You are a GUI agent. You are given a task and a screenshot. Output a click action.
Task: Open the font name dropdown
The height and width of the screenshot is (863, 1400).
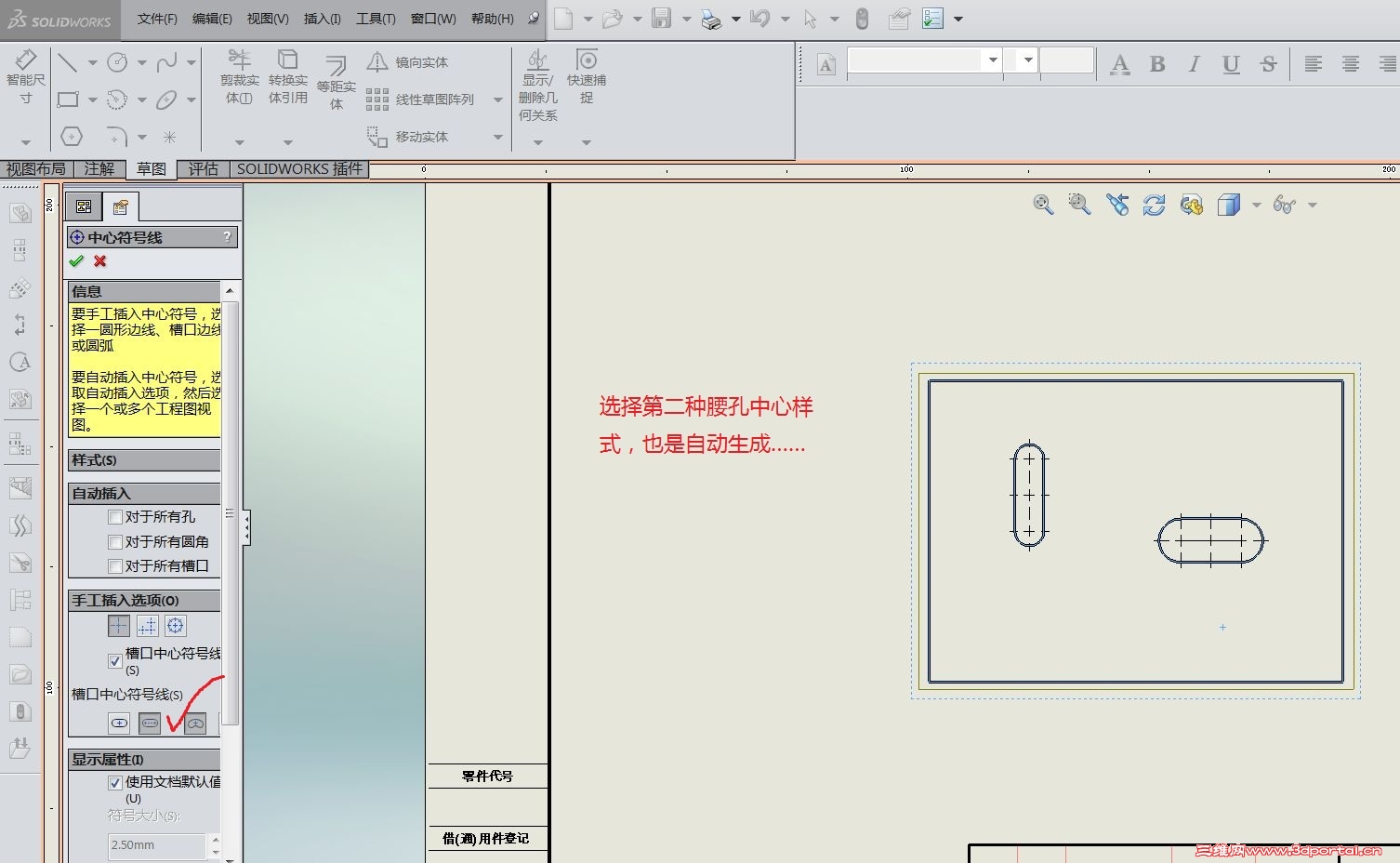(993, 60)
